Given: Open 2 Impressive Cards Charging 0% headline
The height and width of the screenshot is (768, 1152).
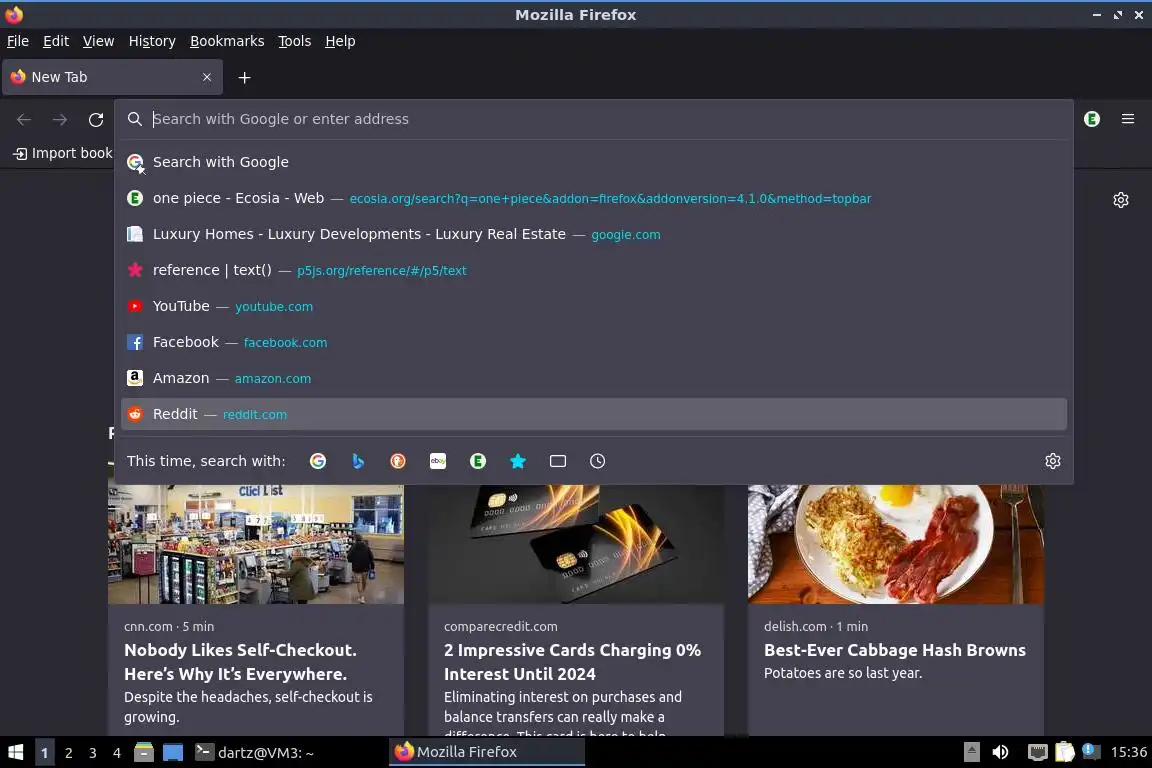Looking at the screenshot, I should click(572, 661).
